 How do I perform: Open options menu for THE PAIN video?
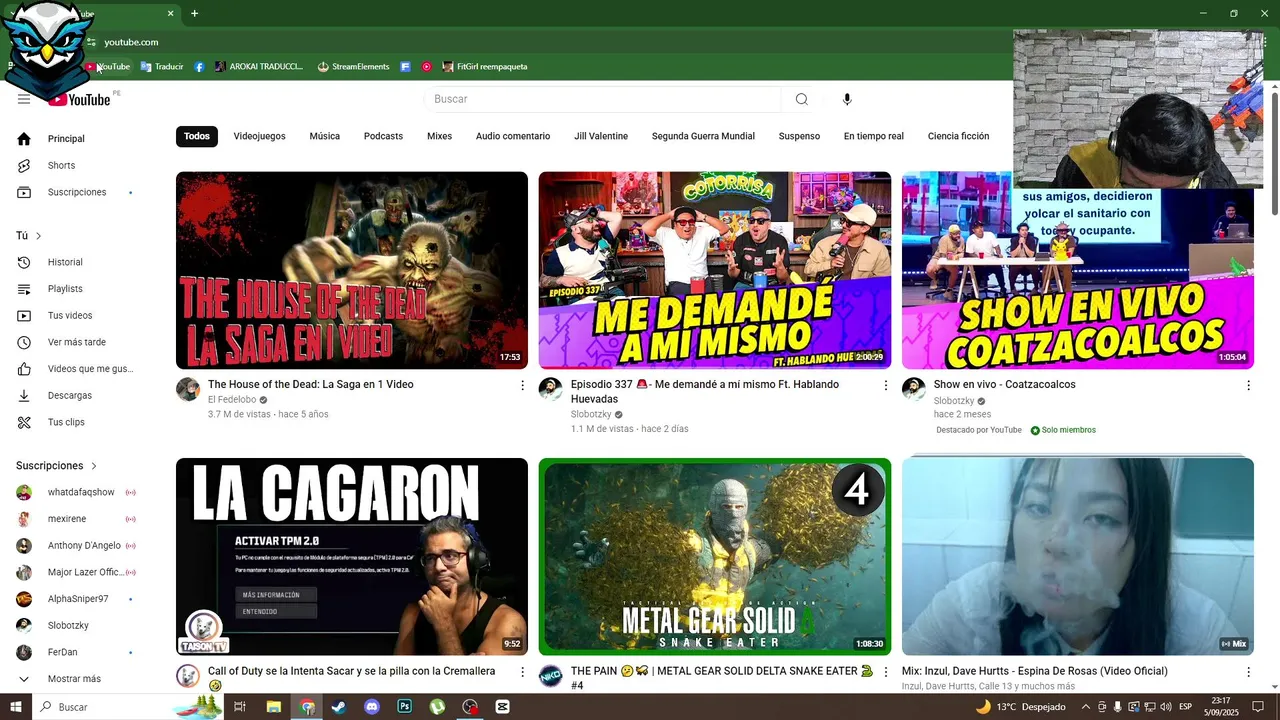(x=885, y=672)
